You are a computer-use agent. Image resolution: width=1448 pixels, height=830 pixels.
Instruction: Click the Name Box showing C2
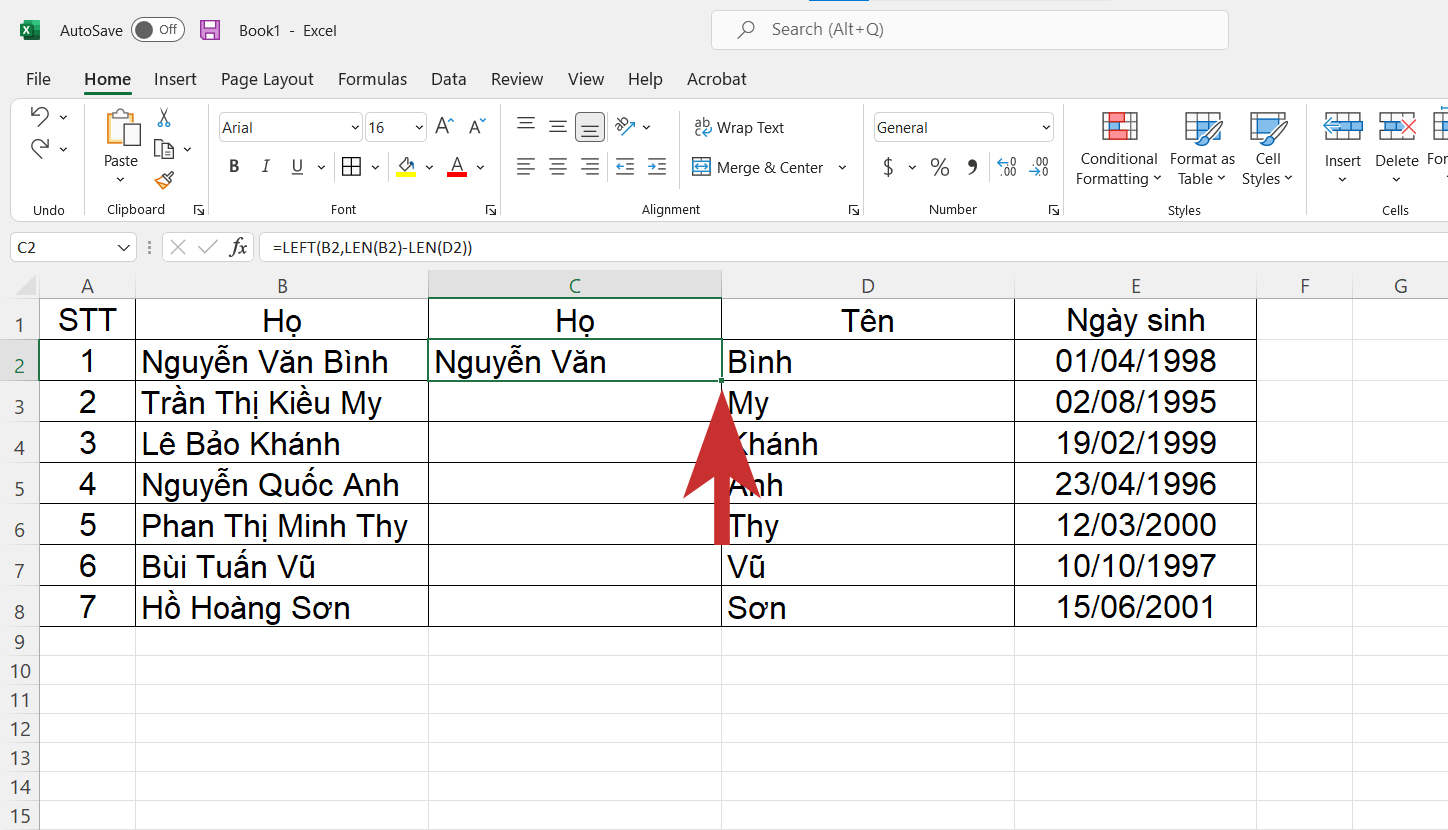pos(72,247)
